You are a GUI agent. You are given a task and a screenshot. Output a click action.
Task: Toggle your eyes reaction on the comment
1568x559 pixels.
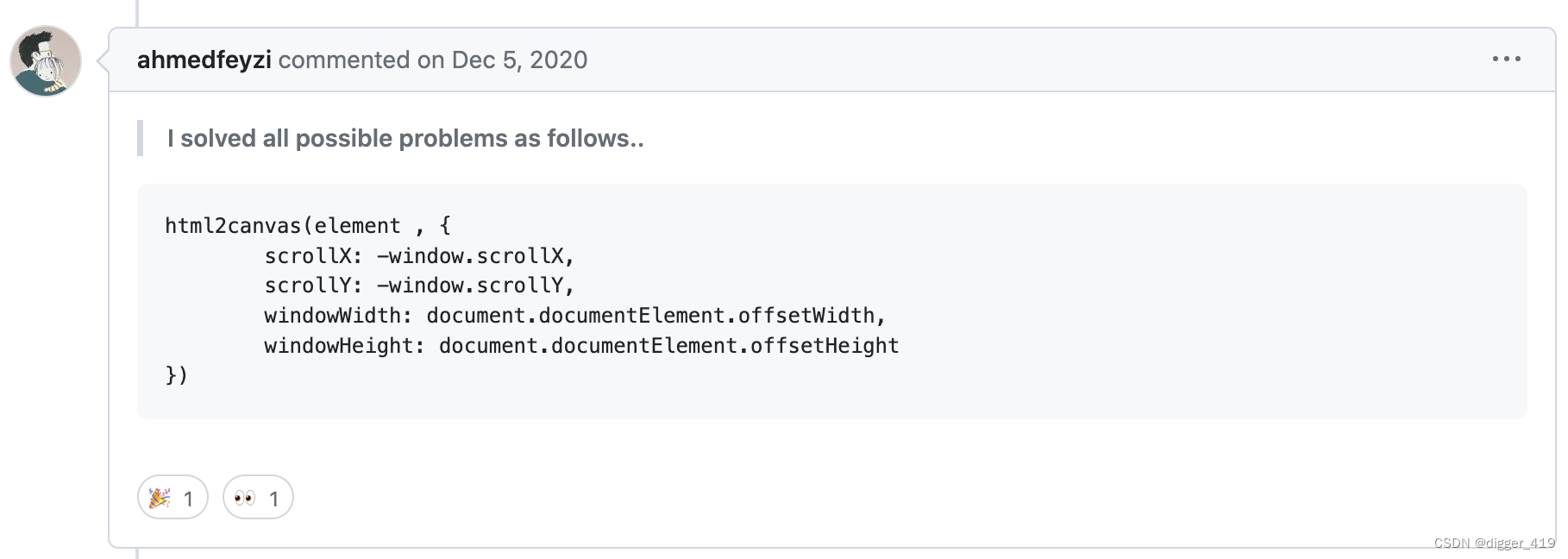[x=256, y=497]
